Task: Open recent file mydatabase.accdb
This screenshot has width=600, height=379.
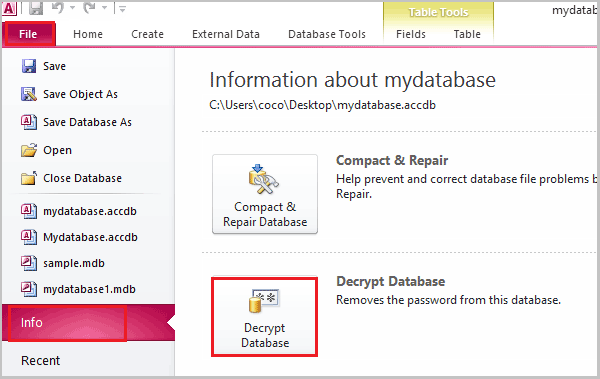Action: [90, 211]
